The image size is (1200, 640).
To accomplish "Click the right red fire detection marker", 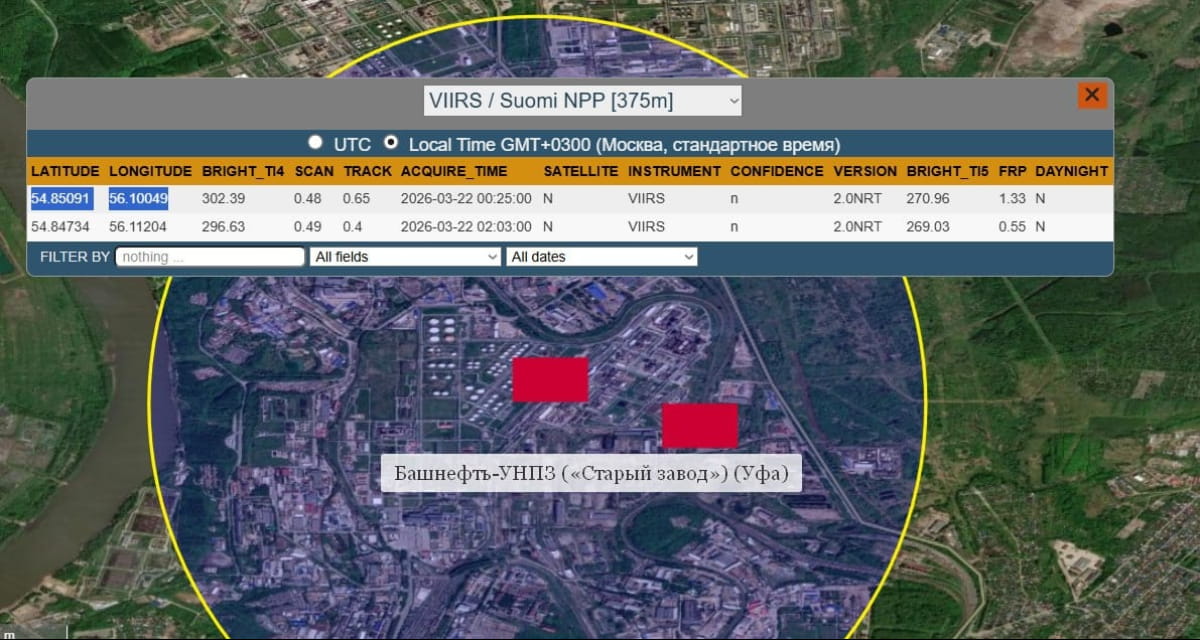I will pyautogui.click(x=700, y=425).
